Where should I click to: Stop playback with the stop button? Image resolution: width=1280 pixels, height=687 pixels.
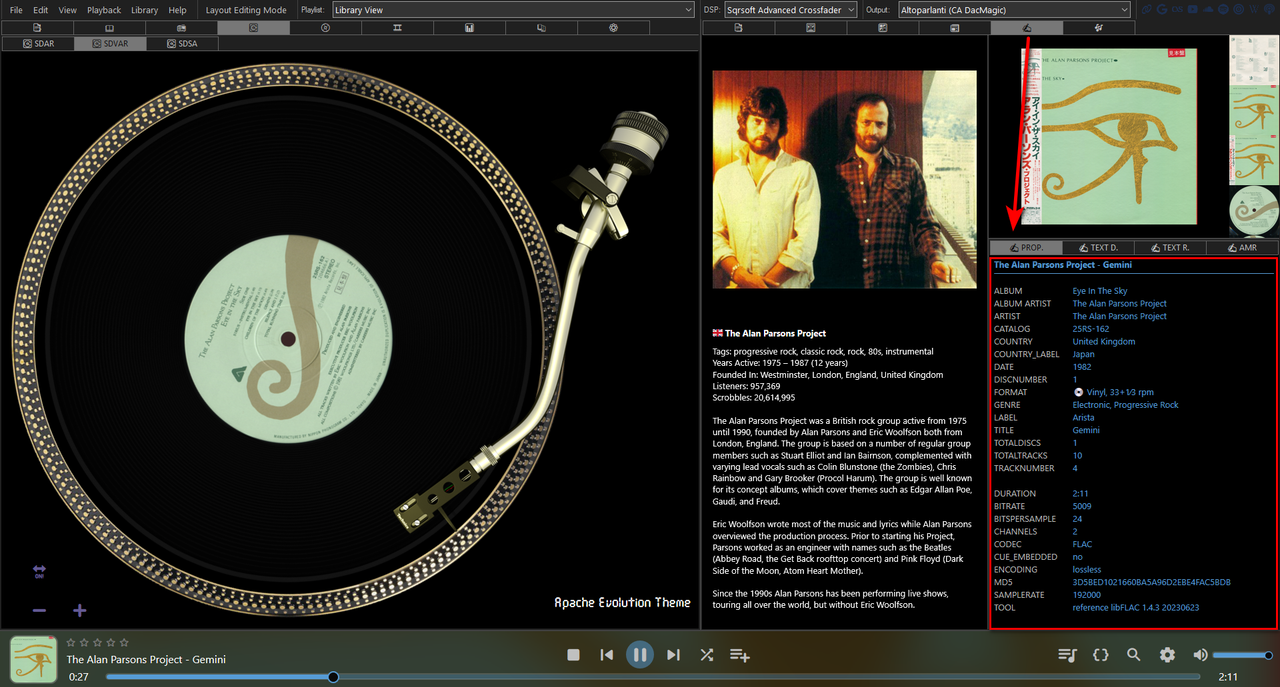click(x=574, y=654)
